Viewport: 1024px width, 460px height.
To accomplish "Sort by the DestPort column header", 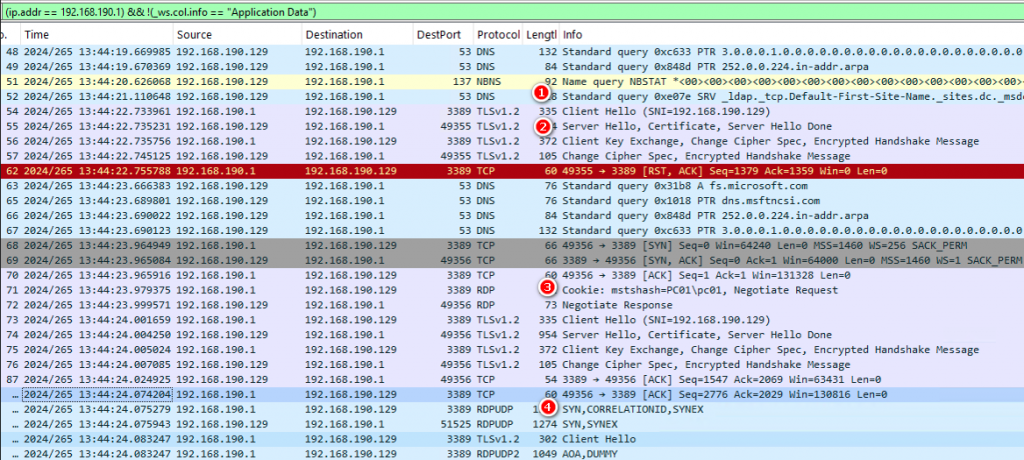I will click(443, 35).
